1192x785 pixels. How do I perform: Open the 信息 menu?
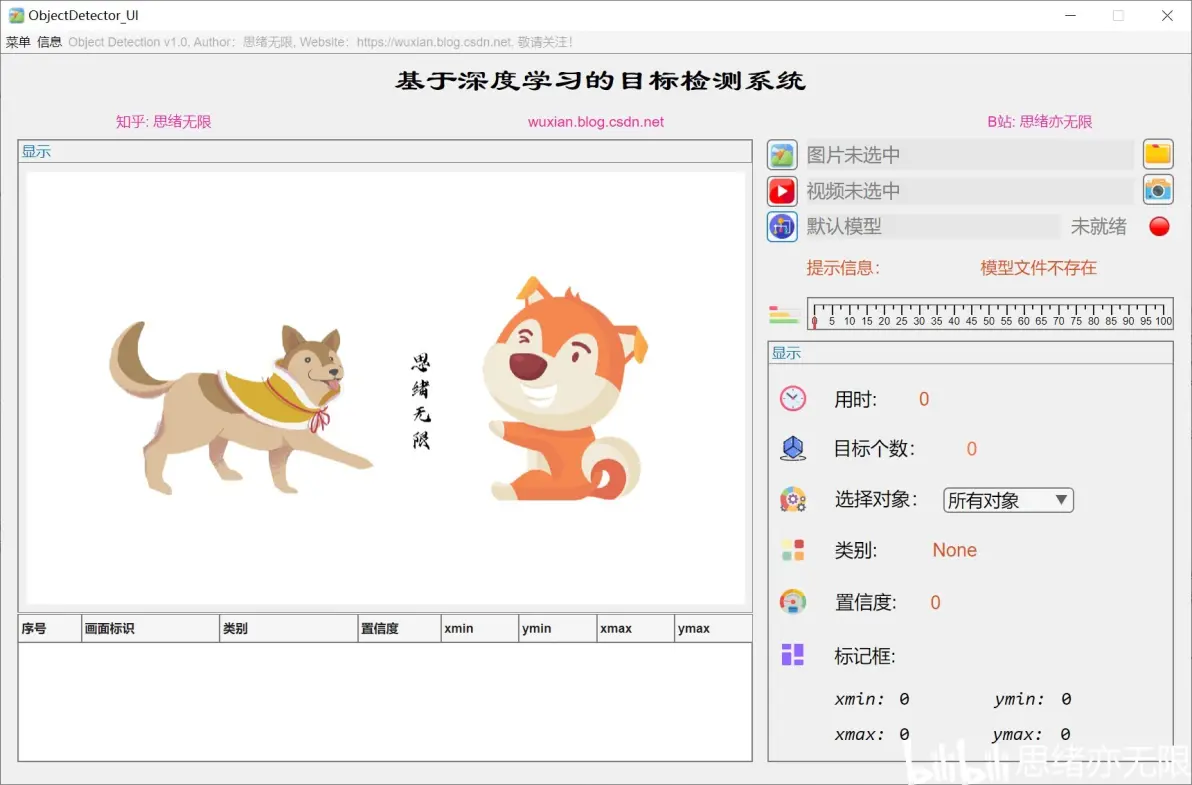(x=49, y=42)
